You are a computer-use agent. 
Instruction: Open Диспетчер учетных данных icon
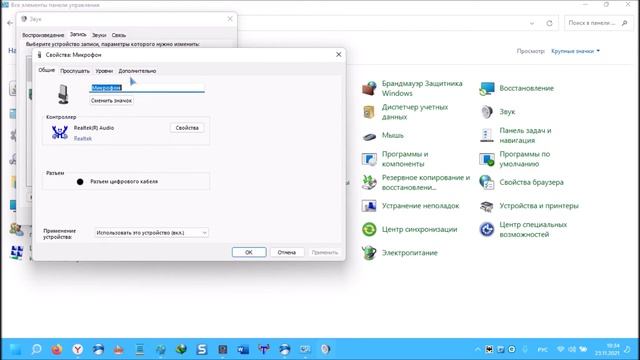(369, 112)
